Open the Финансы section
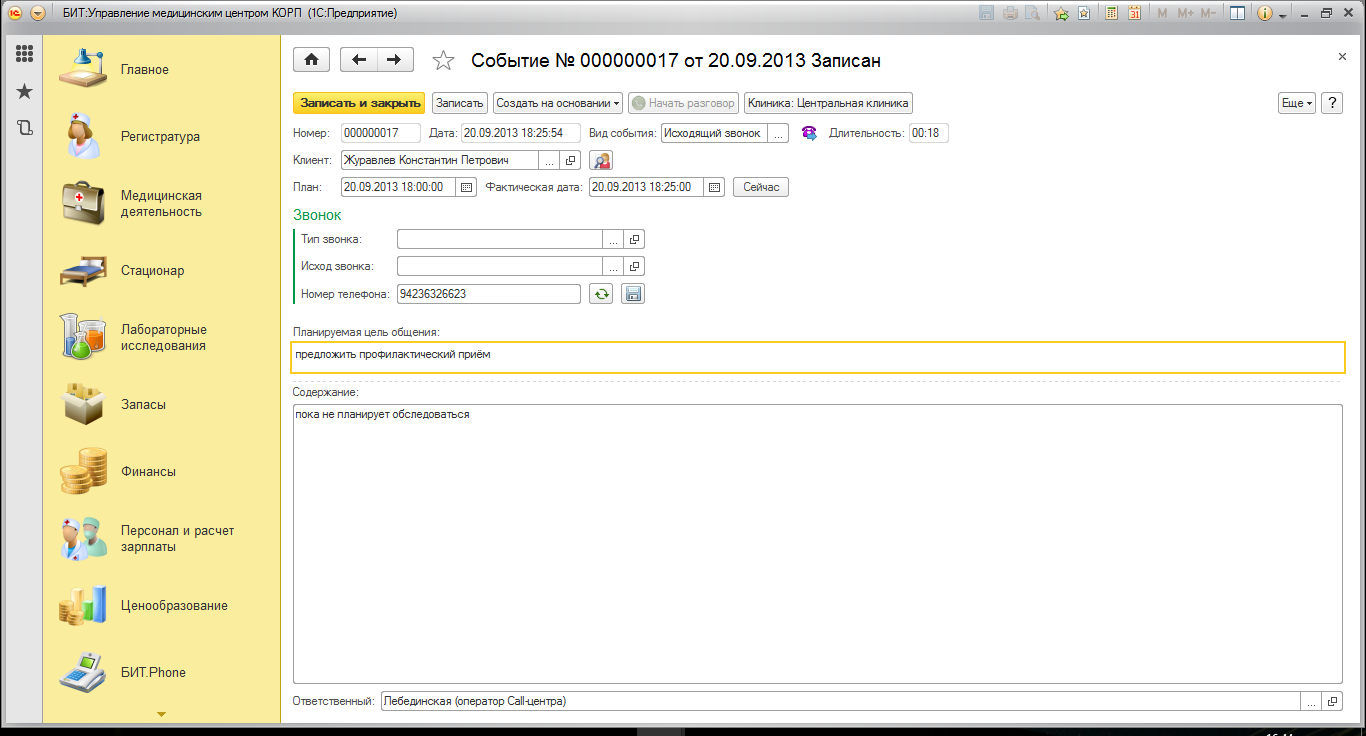1366x736 pixels. point(148,472)
